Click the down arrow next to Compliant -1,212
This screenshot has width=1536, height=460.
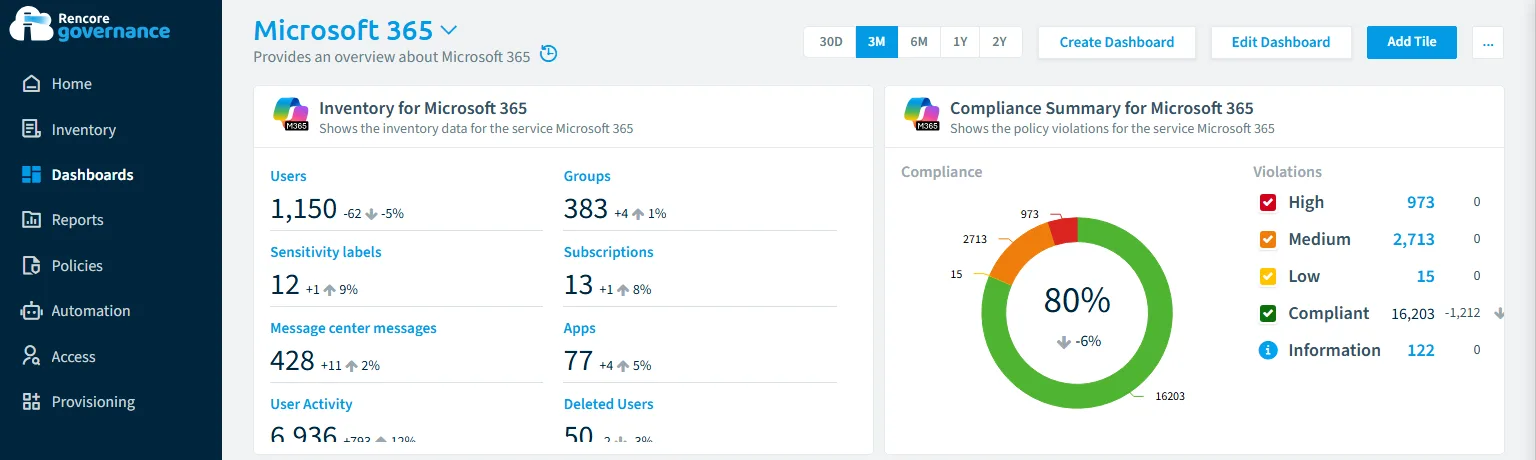click(1499, 313)
